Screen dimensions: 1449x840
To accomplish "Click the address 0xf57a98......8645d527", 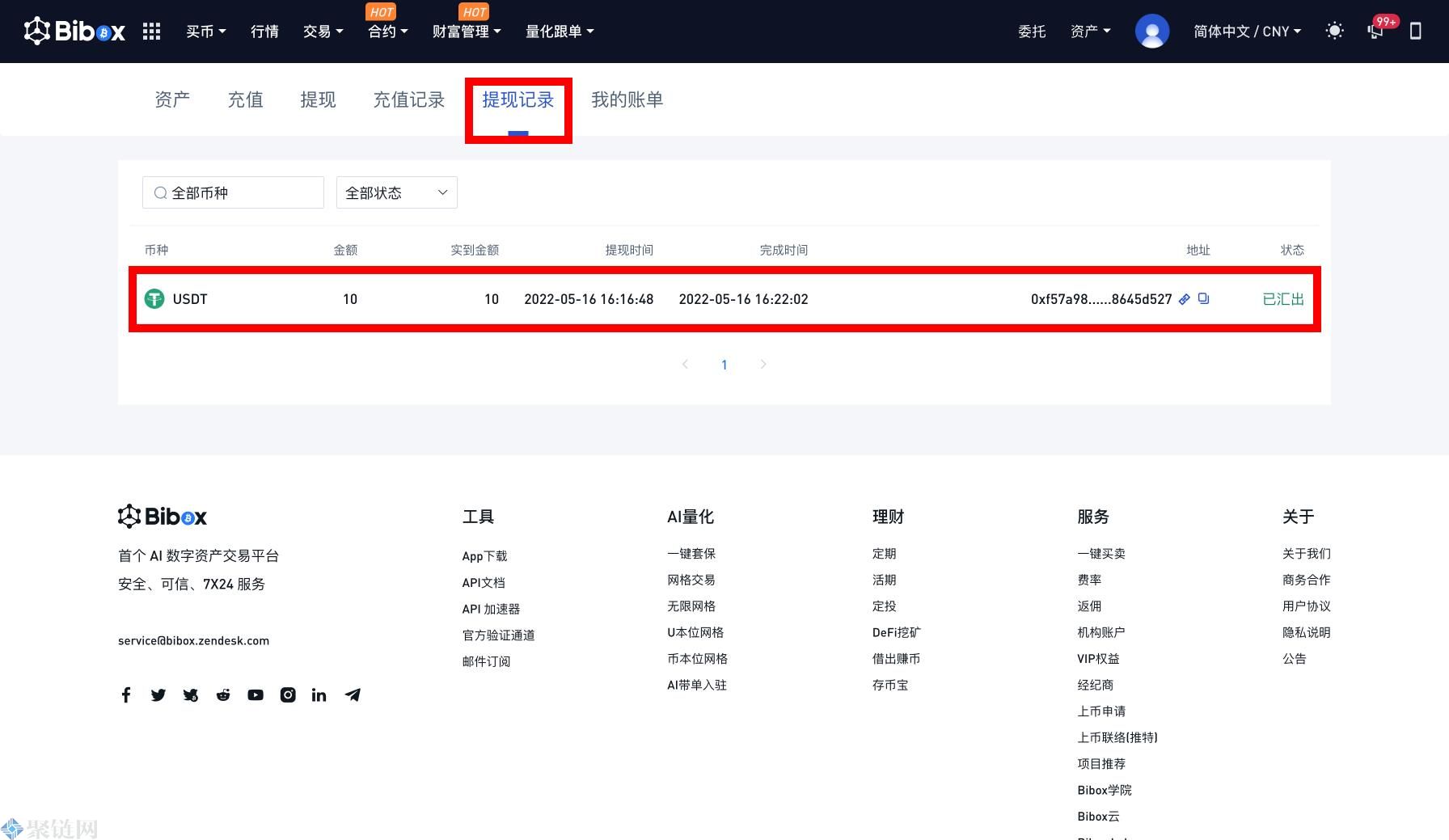I will tap(1101, 299).
